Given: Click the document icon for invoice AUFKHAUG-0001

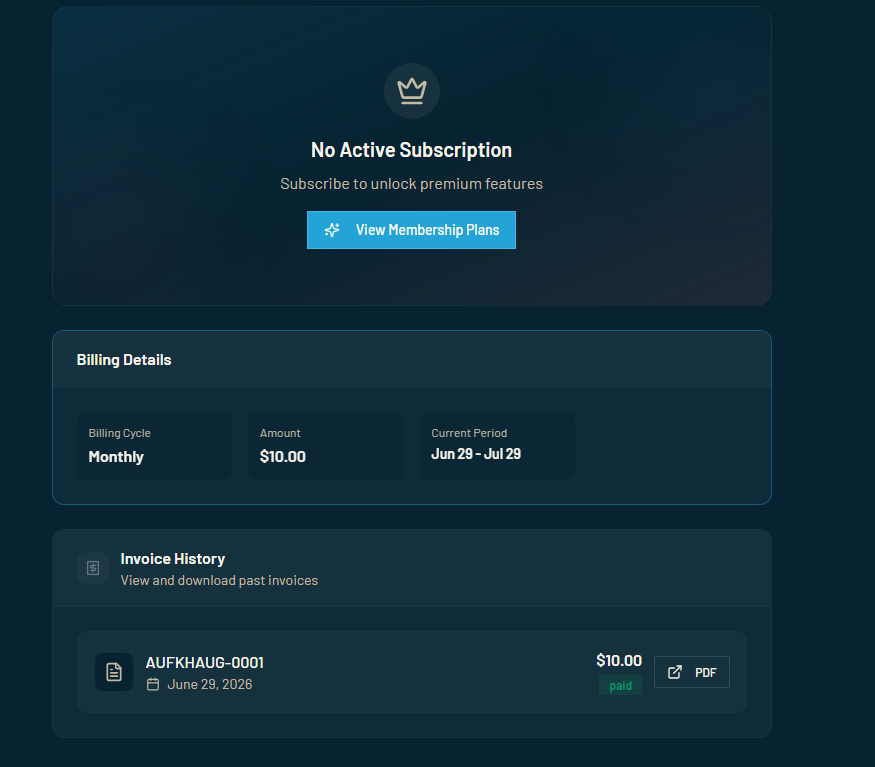Looking at the screenshot, I should coord(114,672).
